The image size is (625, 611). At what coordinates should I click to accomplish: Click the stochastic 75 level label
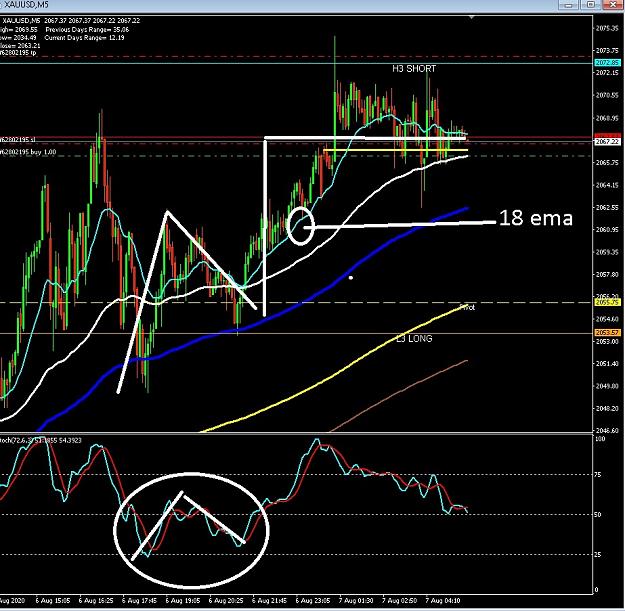click(597, 475)
